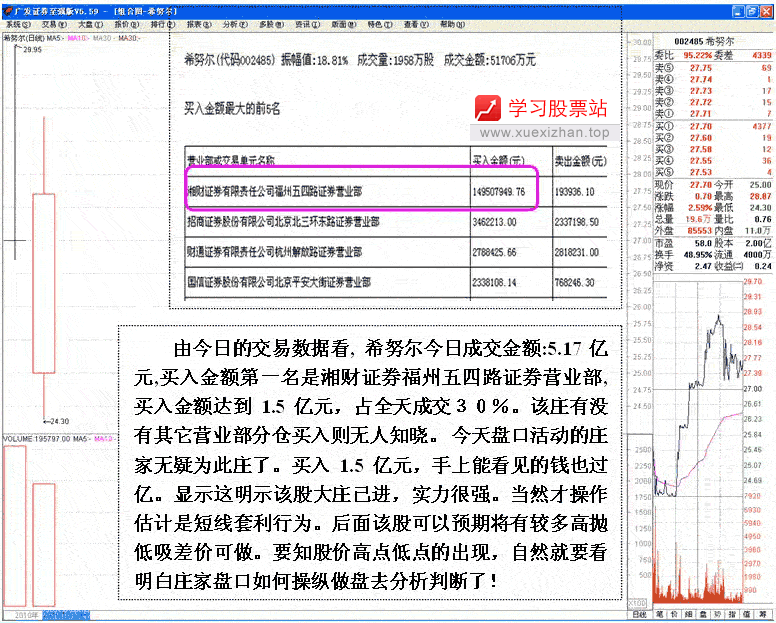Click the 买① volume 4377
776x623 pixels.
tap(762, 127)
